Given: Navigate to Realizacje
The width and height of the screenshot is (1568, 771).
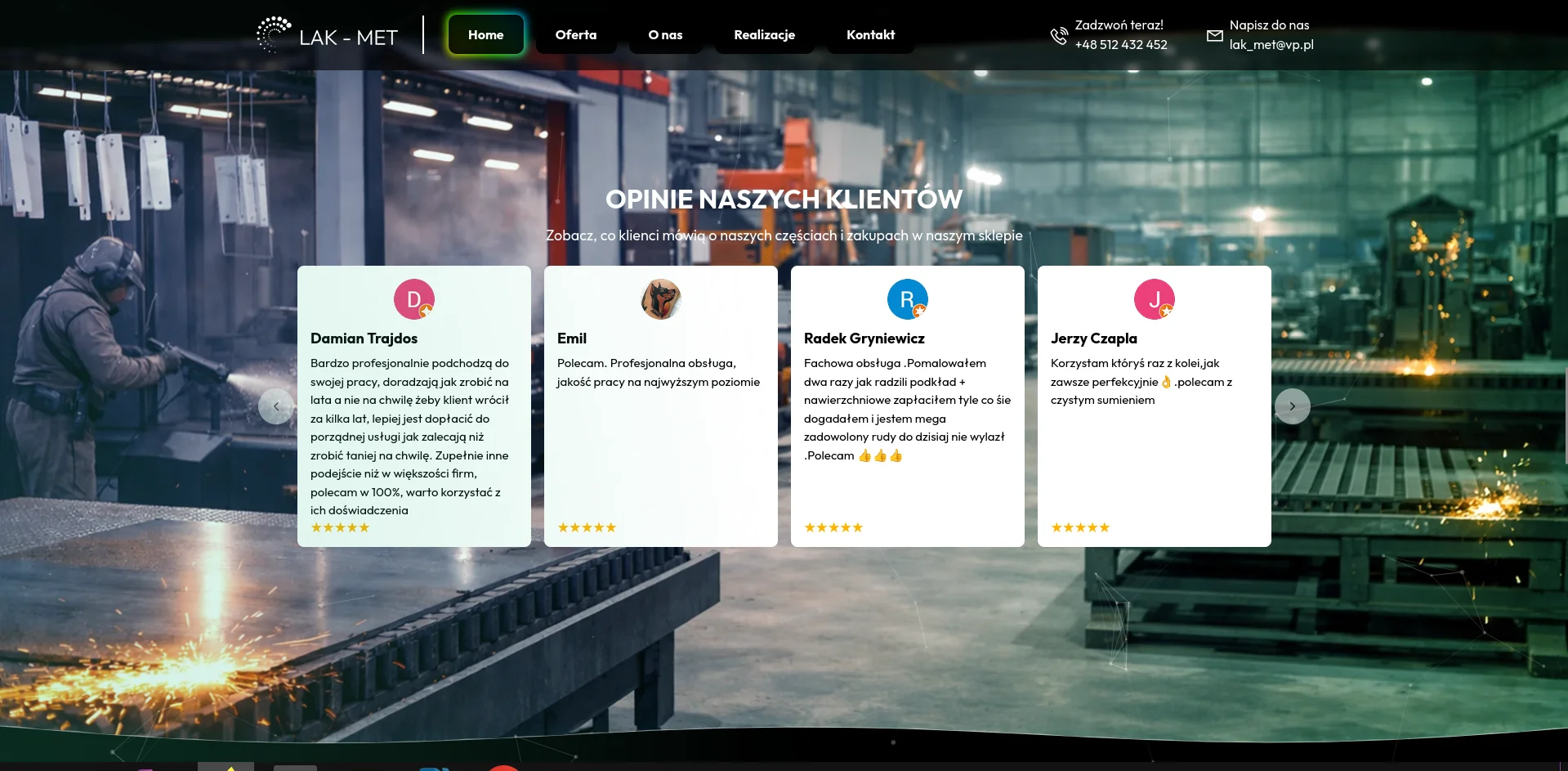Looking at the screenshot, I should [764, 35].
